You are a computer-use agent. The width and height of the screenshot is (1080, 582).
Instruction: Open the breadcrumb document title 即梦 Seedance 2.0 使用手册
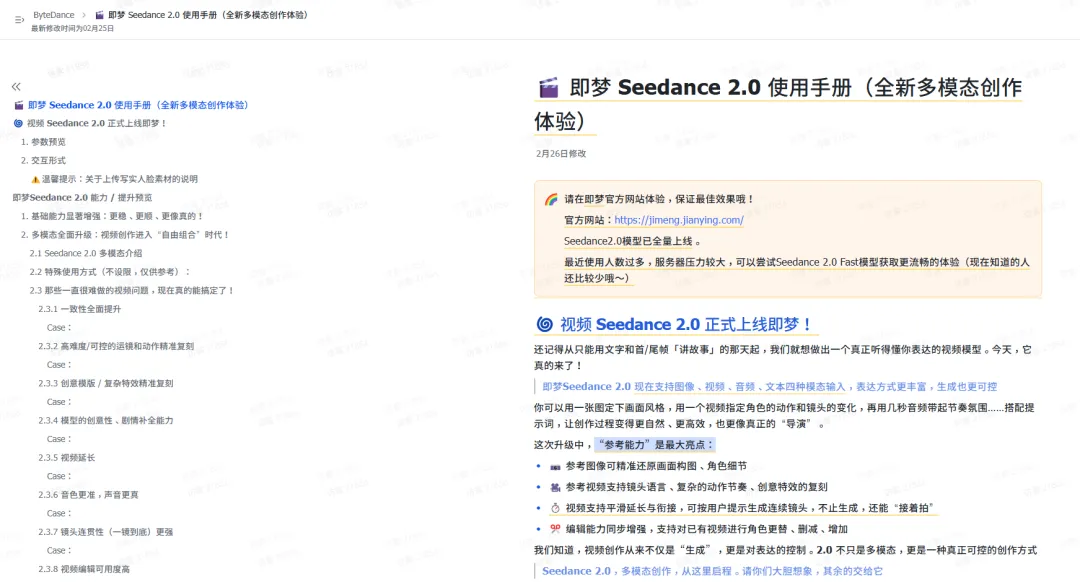tap(209, 14)
